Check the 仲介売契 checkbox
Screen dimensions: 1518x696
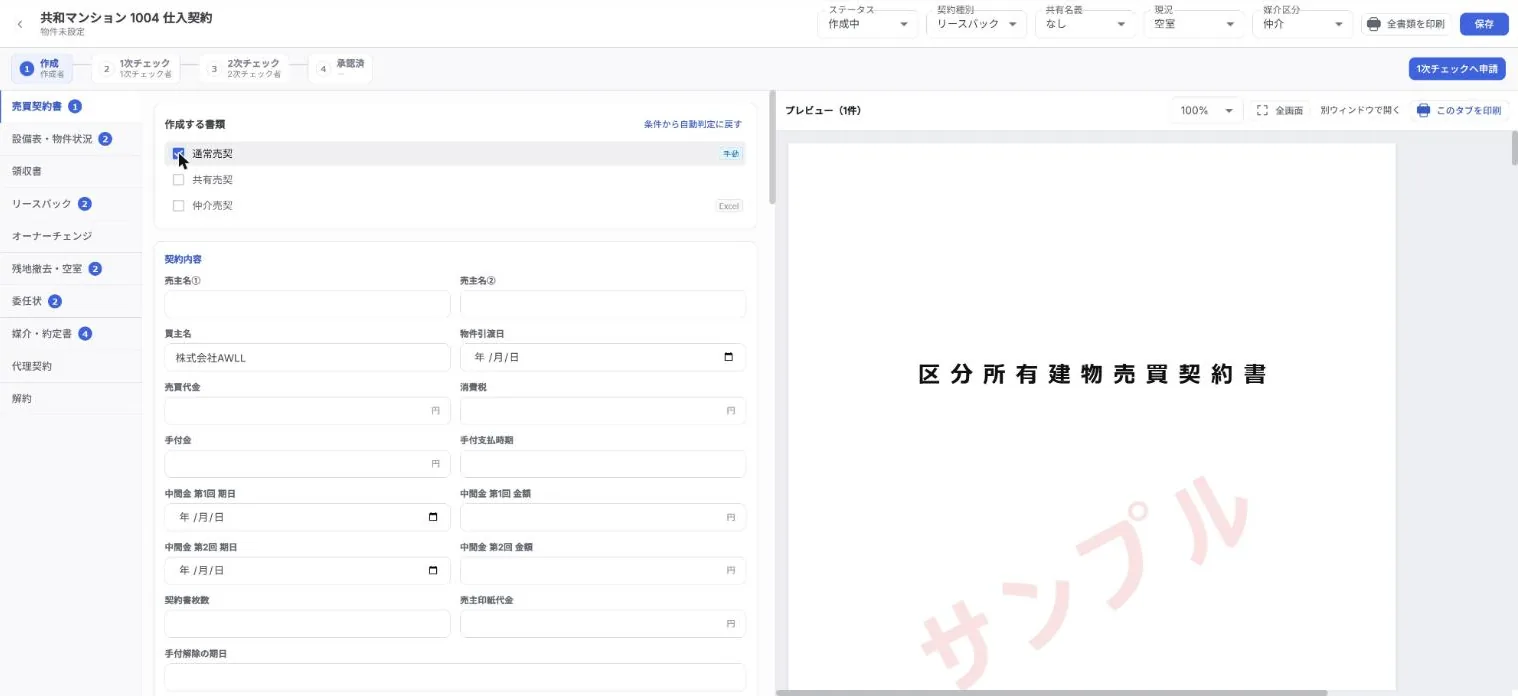pos(178,206)
